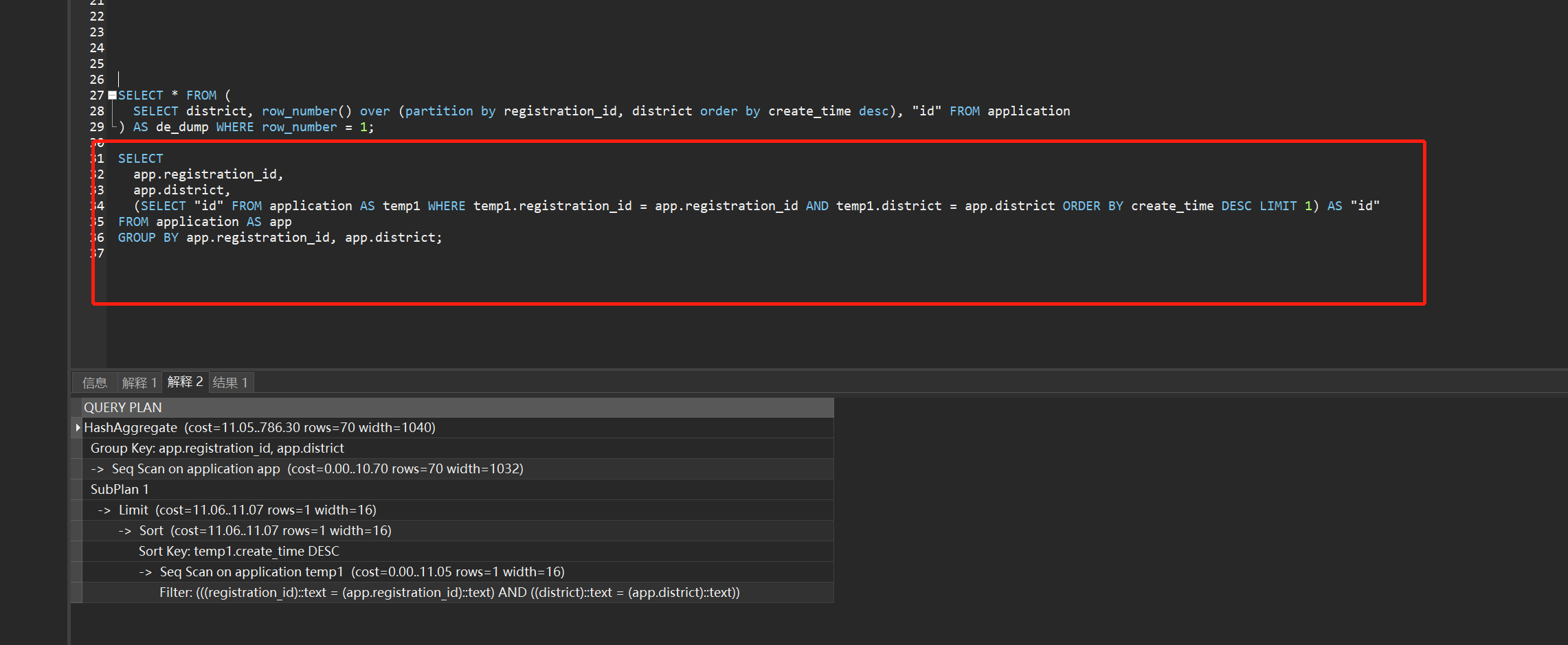Screen dimensions: 1568x645
Task: Click temp1 alias after application AS
Action: tap(401, 206)
